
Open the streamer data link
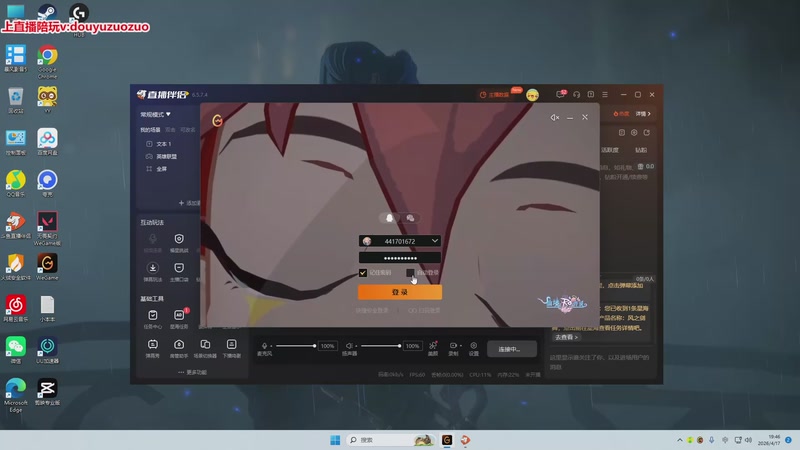pyautogui.click(x=494, y=94)
